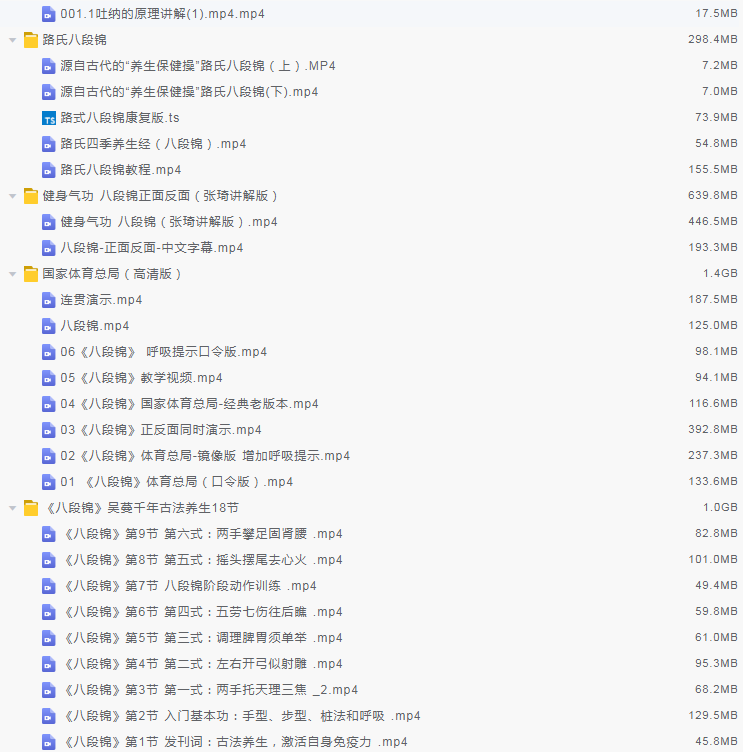Open 健身气功 八段锦（张琦讲解版）.mp4

pyautogui.click(x=168, y=222)
